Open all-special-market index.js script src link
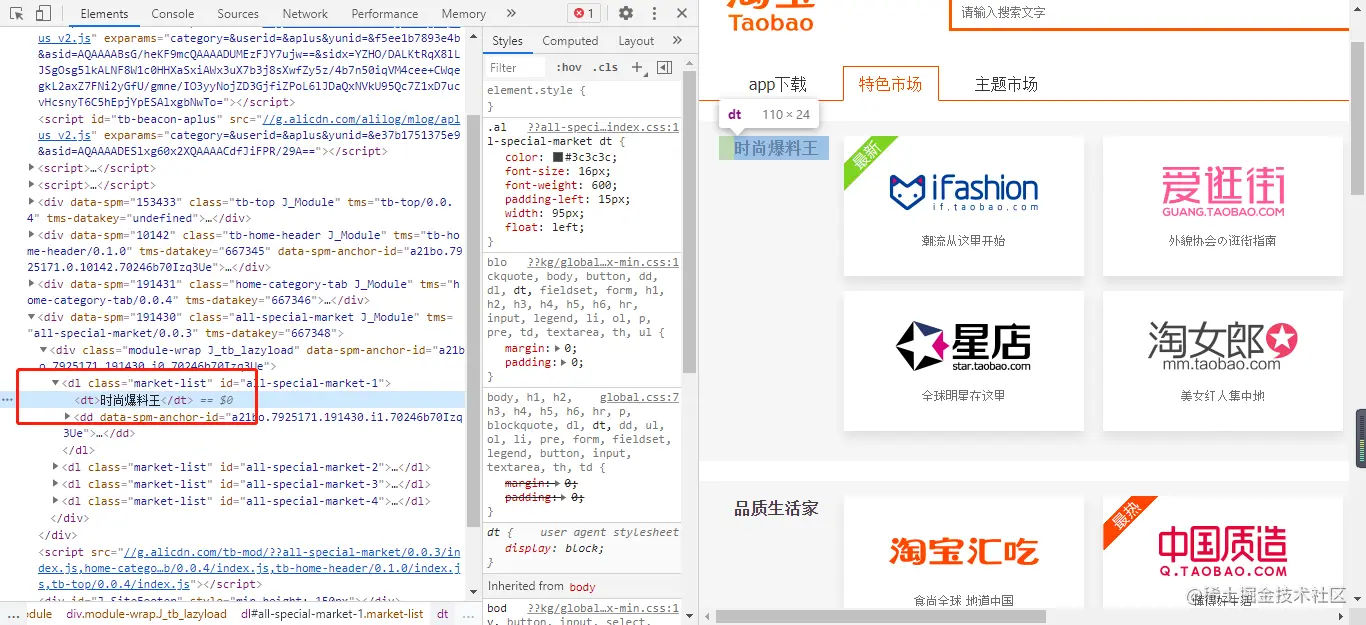 click(x=249, y=568)
